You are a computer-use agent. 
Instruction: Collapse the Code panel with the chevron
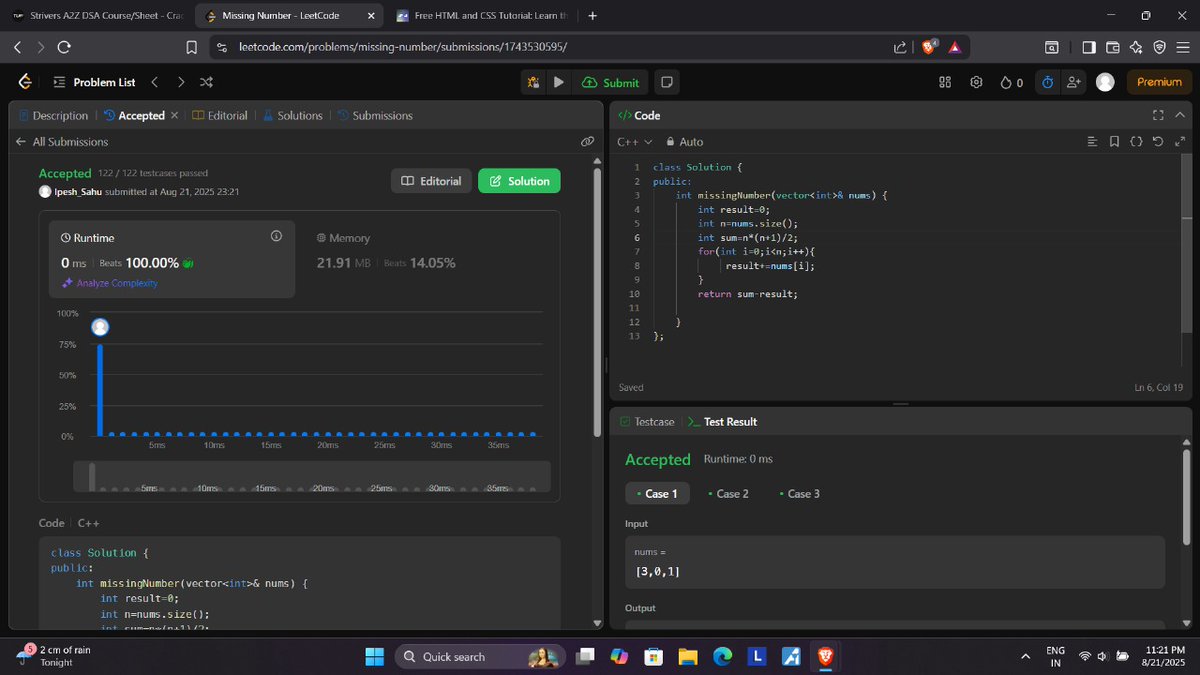pyautogui.click(x=1180, y=115)
